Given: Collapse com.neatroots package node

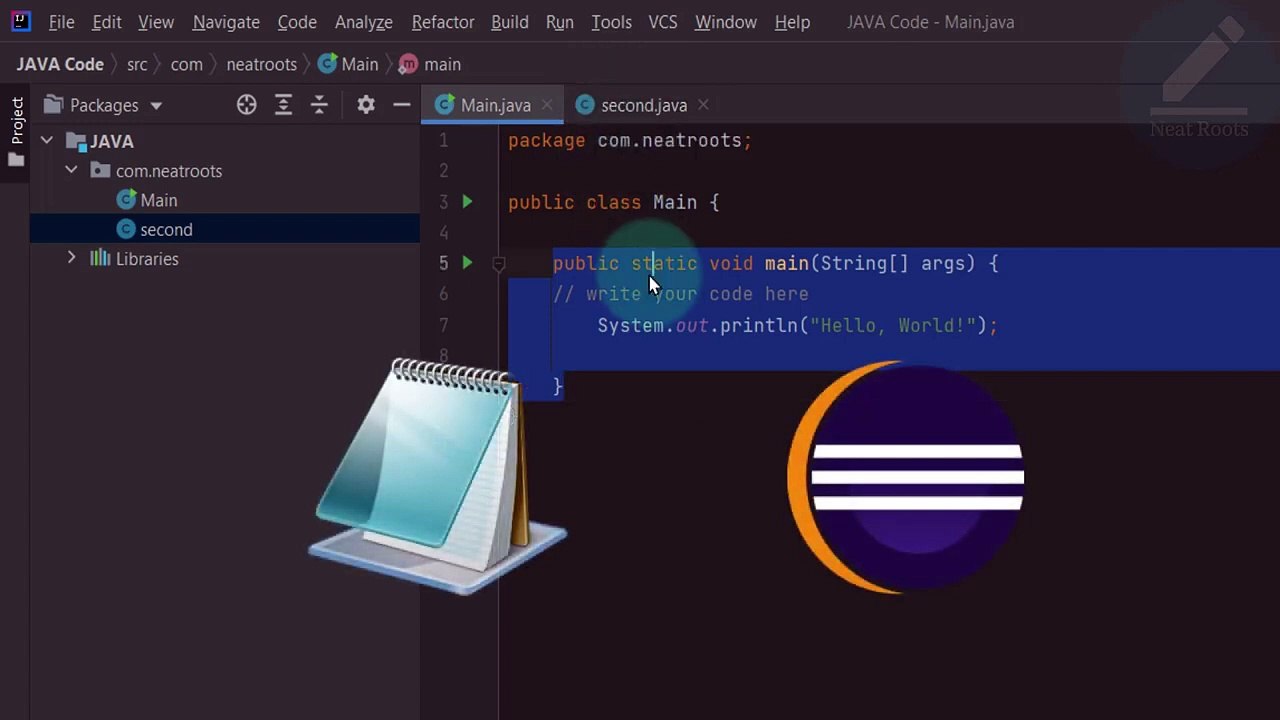Looking at the screenshot, I should 71,170.
